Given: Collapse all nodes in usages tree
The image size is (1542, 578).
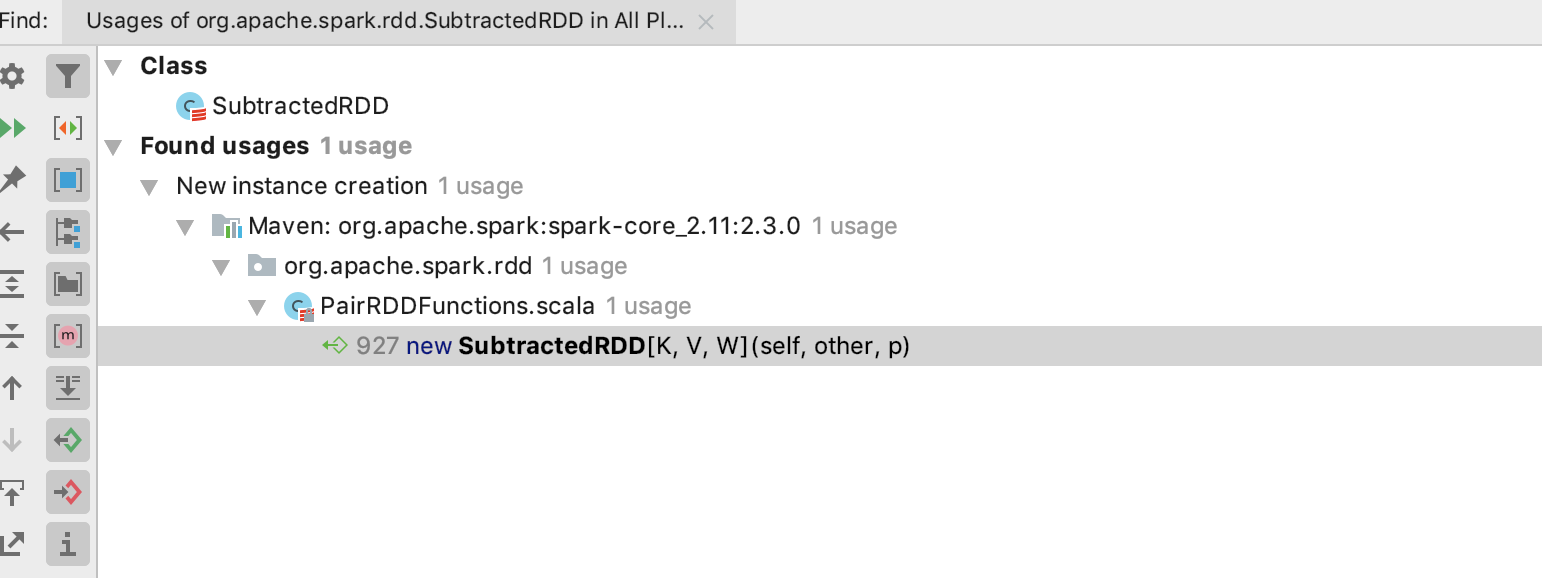Looking at the screenshot, I should (12, 336).
